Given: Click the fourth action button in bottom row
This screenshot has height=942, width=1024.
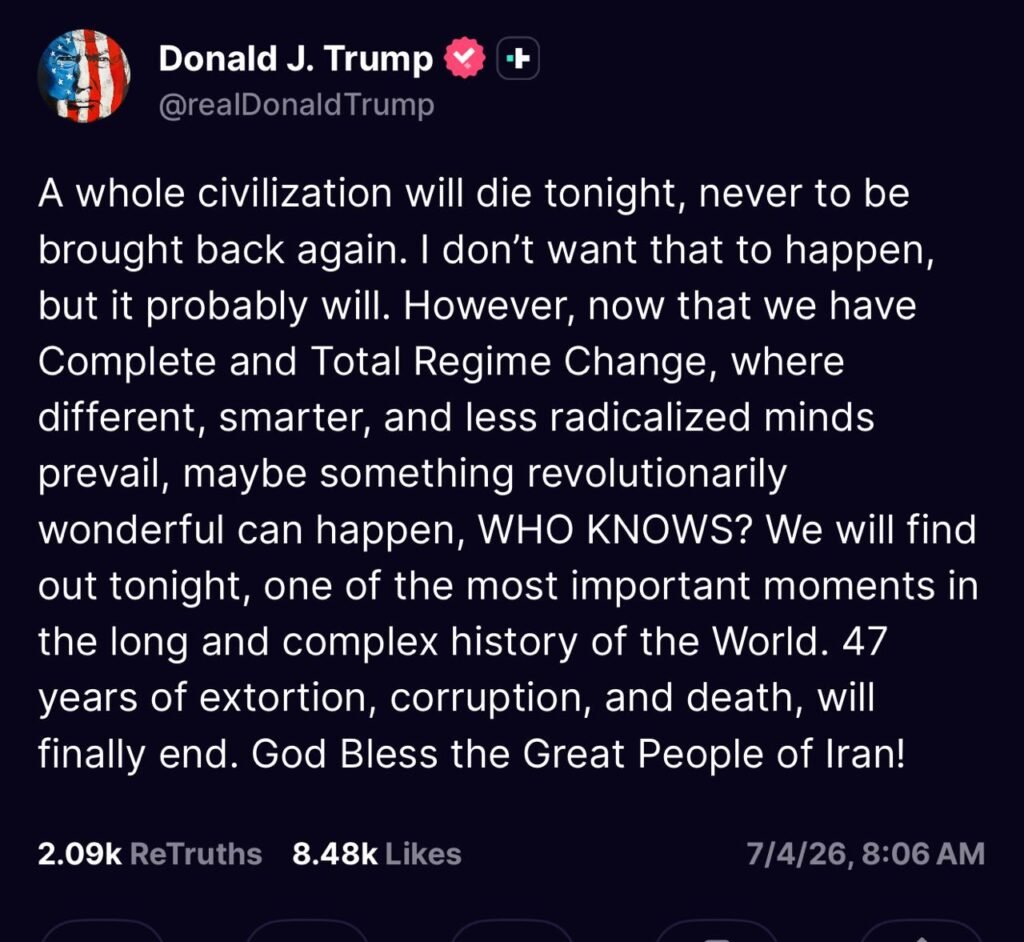Looking at the screenshot, I should click(x=715, y=932).
